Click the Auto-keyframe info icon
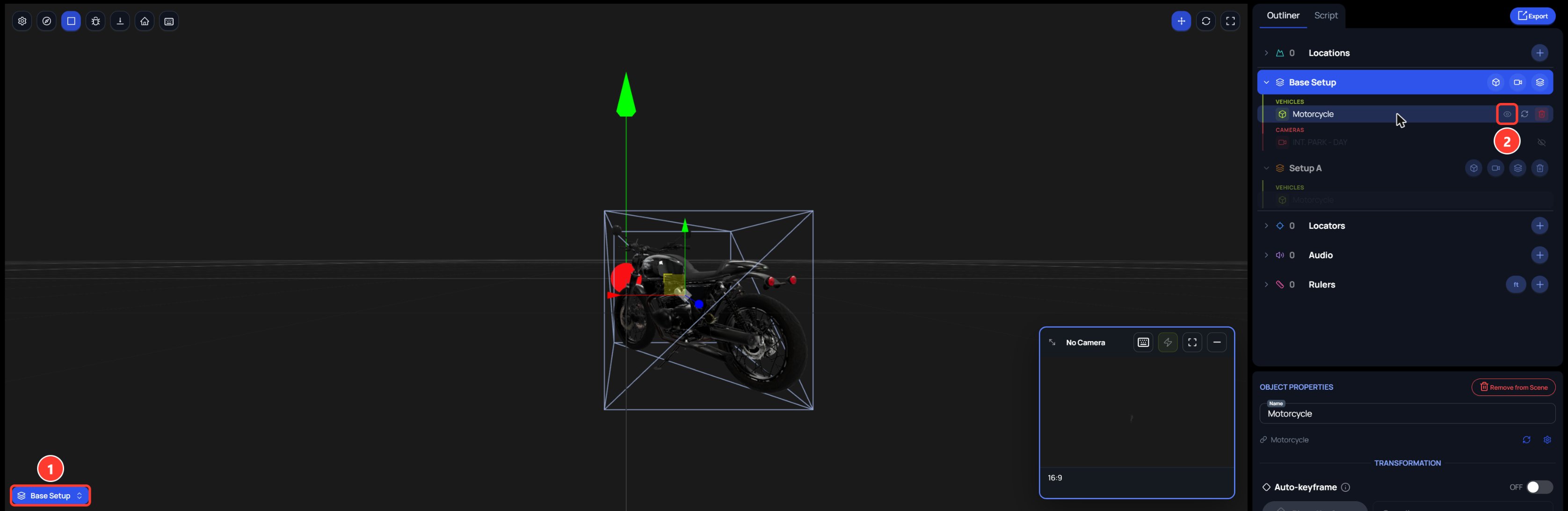 tap(1345, 487)
